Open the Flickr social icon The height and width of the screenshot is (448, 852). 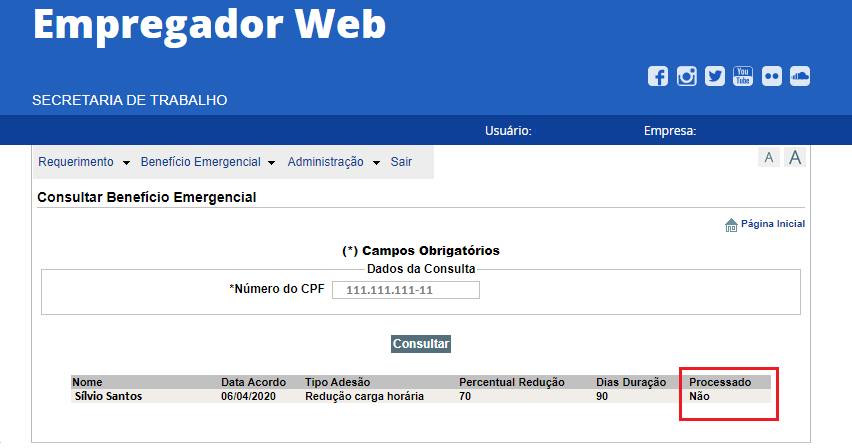pos(772,76)
